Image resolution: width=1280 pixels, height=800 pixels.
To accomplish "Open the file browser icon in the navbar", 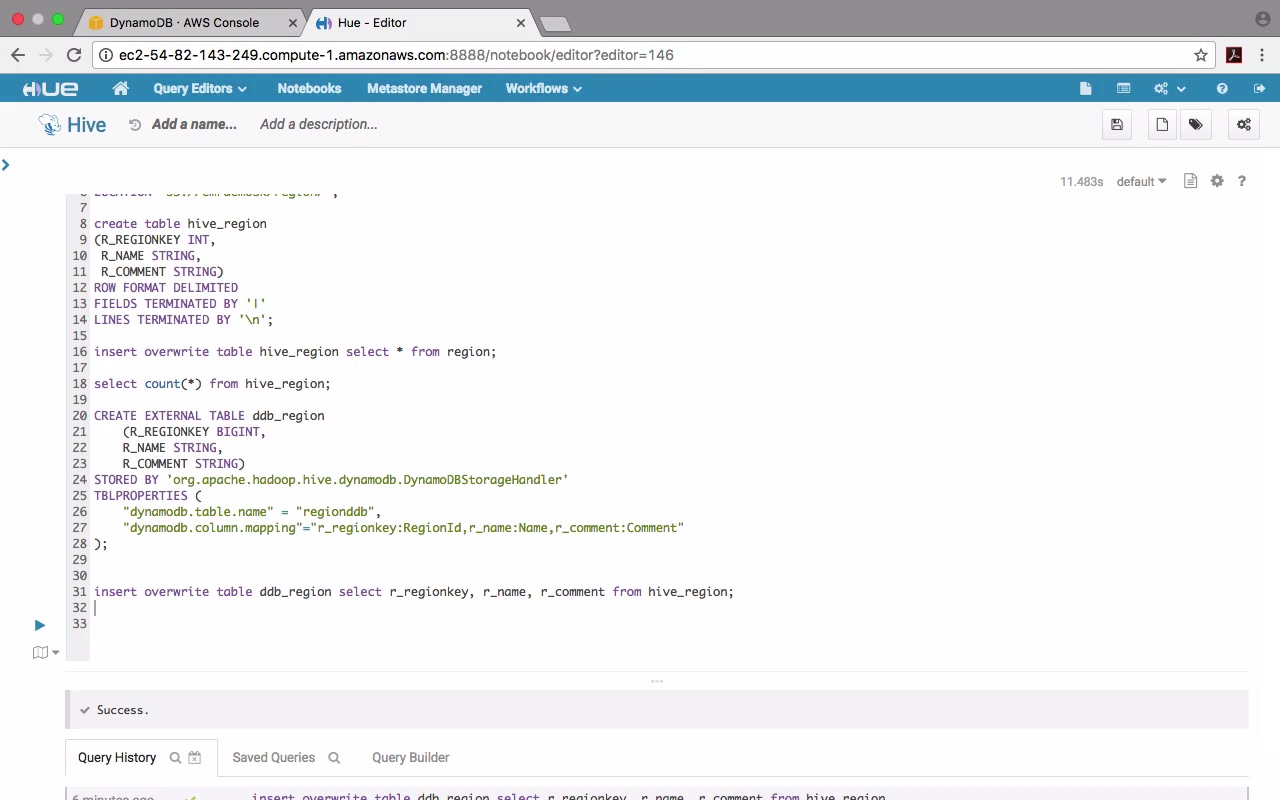I will coord(1085,88).
